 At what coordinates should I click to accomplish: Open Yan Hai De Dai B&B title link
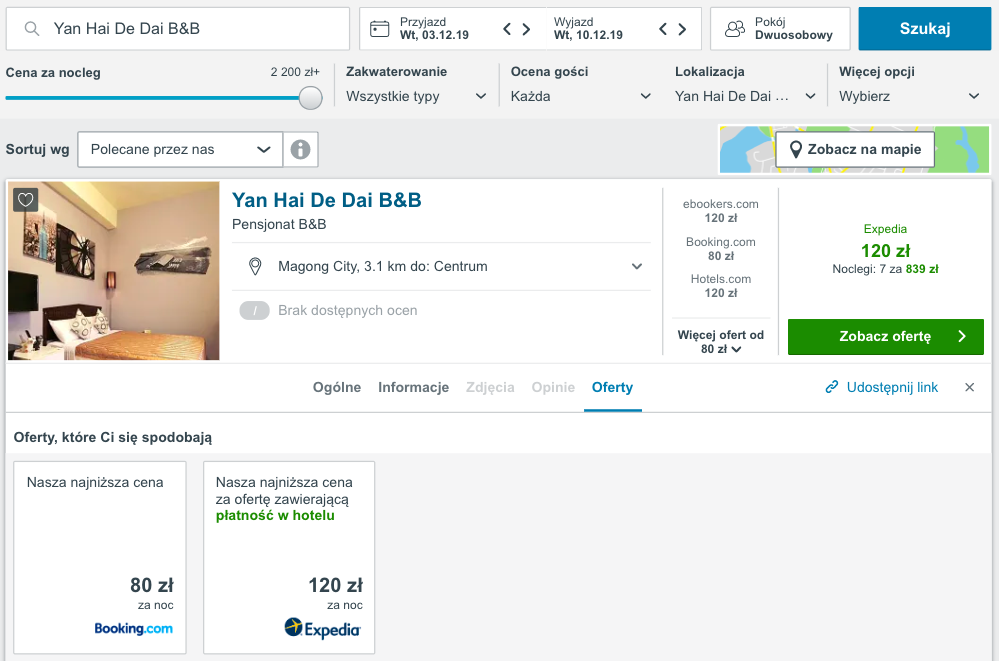tap(327, 200)
